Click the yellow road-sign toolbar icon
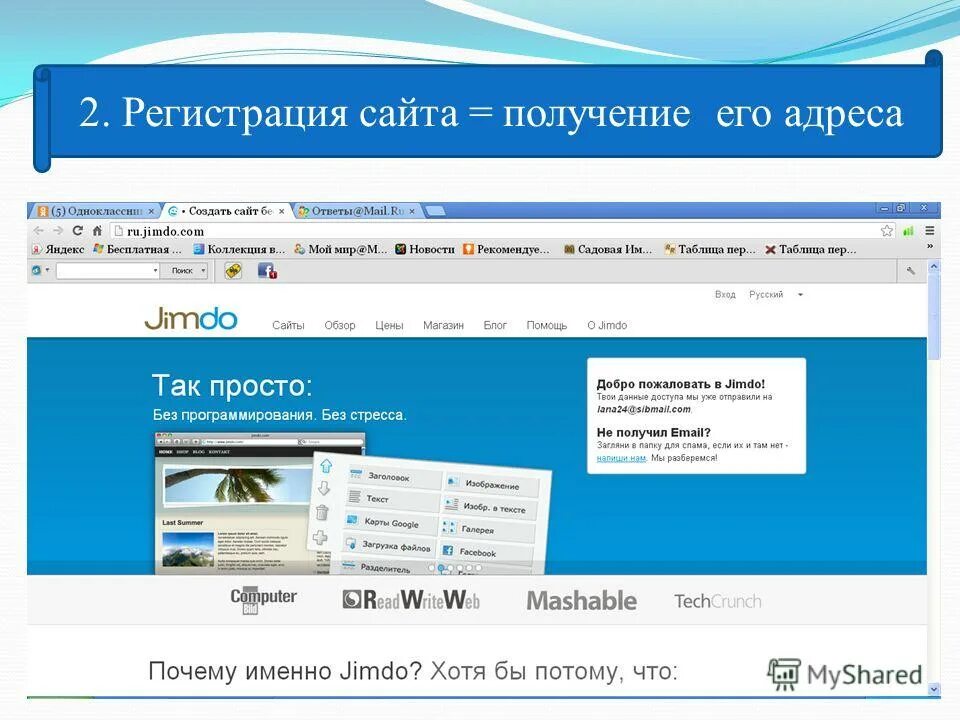Screen dimensions: 960x720 coord(233,271)
